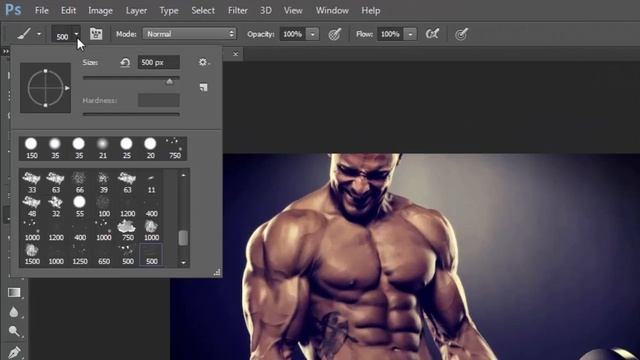Enable pressure control for opacity
This screenshot has height=360, width=640.
(335, 34)
